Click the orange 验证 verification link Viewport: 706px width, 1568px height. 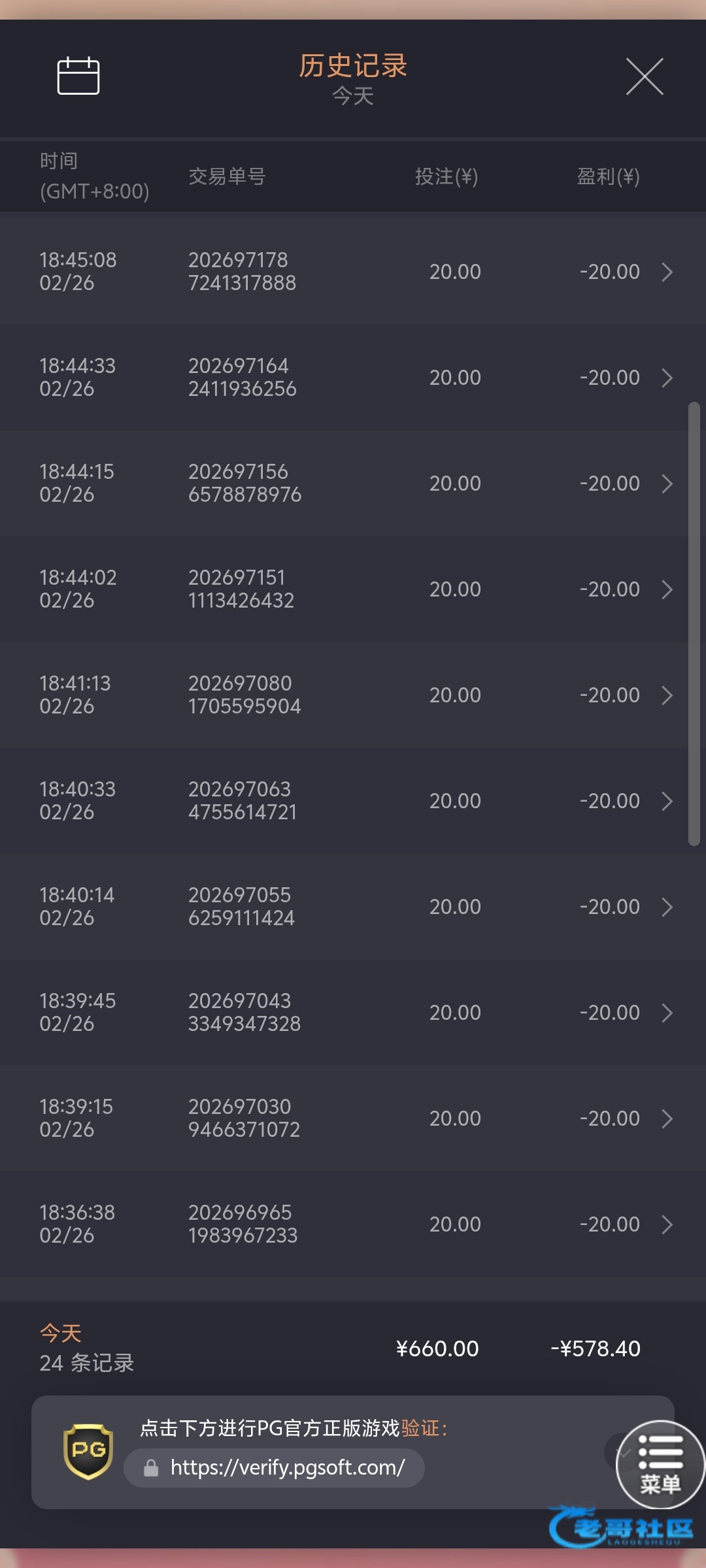coord(420,1428)
